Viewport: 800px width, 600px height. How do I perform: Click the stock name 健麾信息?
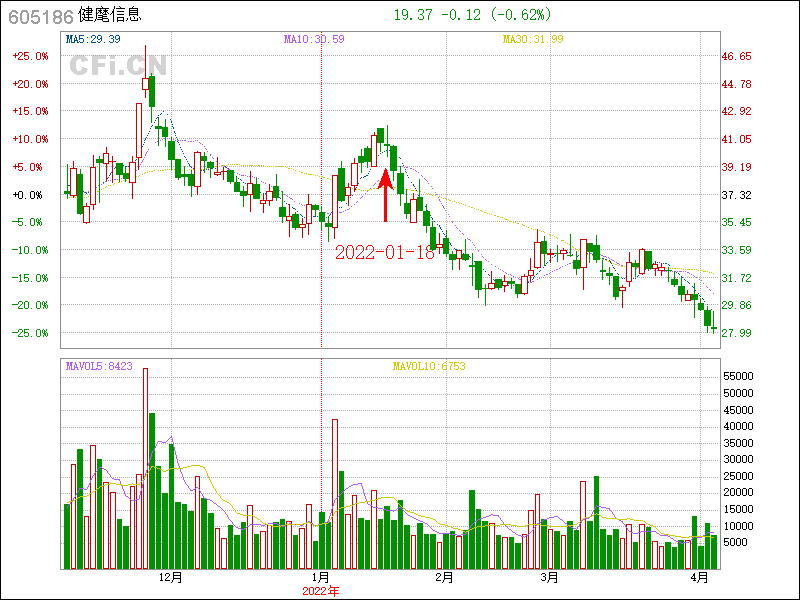pyautogui.click(x=112, y=16)
